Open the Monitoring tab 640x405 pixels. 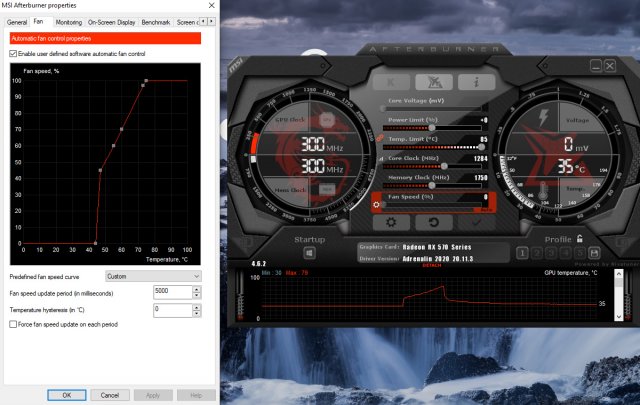tap(69, 22)
